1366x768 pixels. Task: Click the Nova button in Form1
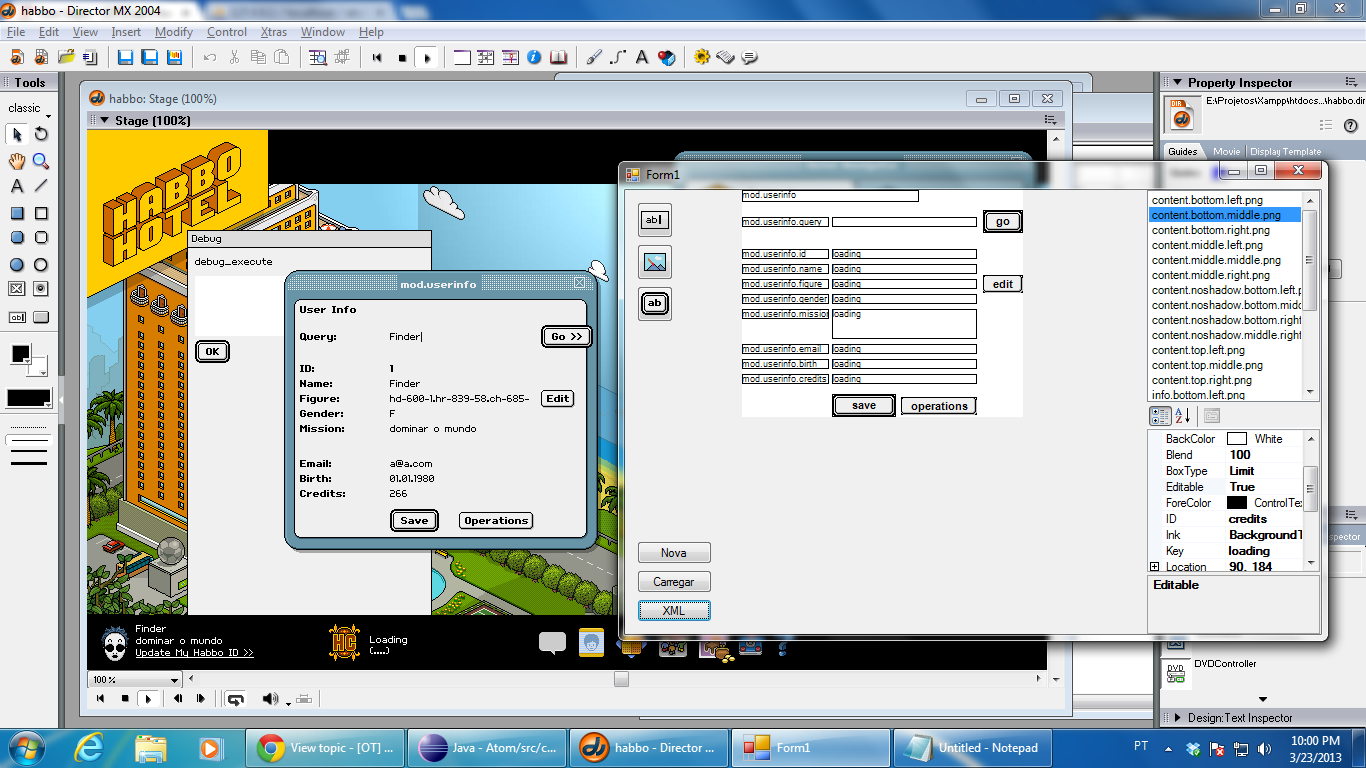(x=674, y=552)
